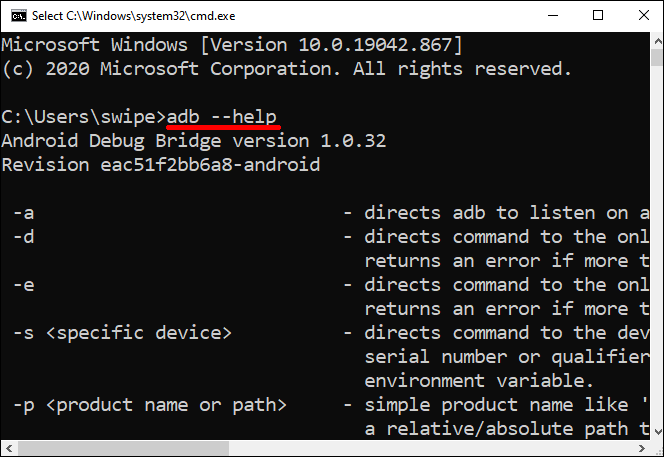The width and height of the screenshot is (664, 457).
Task: Click the Android Debug Bridge version line
Action: [193, 141]
